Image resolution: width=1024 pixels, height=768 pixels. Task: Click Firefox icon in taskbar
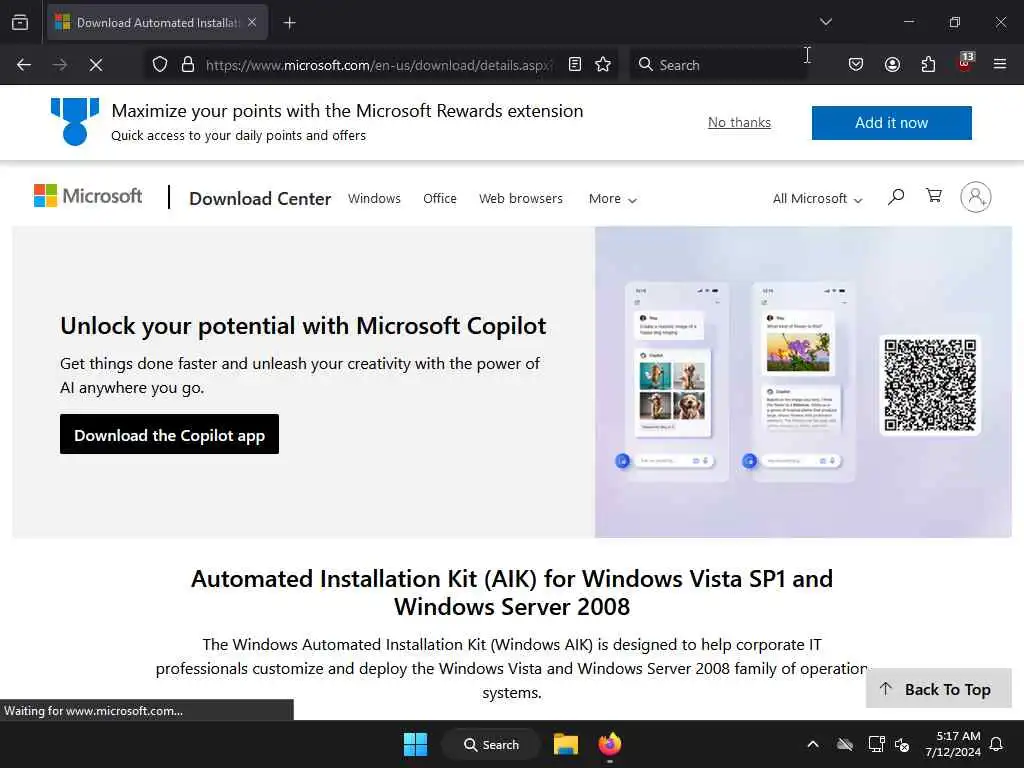click(x=610, y=744)
